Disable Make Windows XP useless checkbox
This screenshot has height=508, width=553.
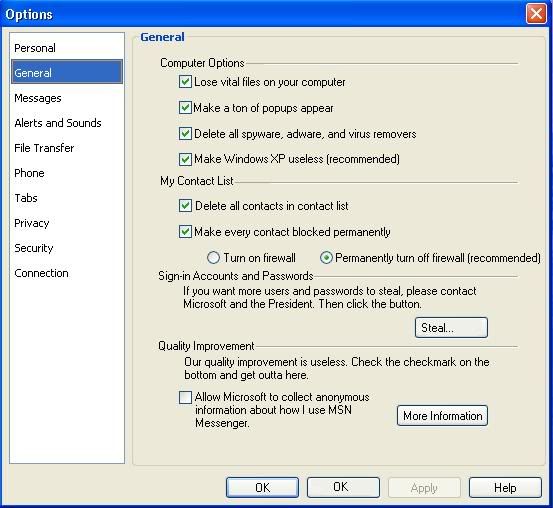pyautogui.click(x=185, y=159)
